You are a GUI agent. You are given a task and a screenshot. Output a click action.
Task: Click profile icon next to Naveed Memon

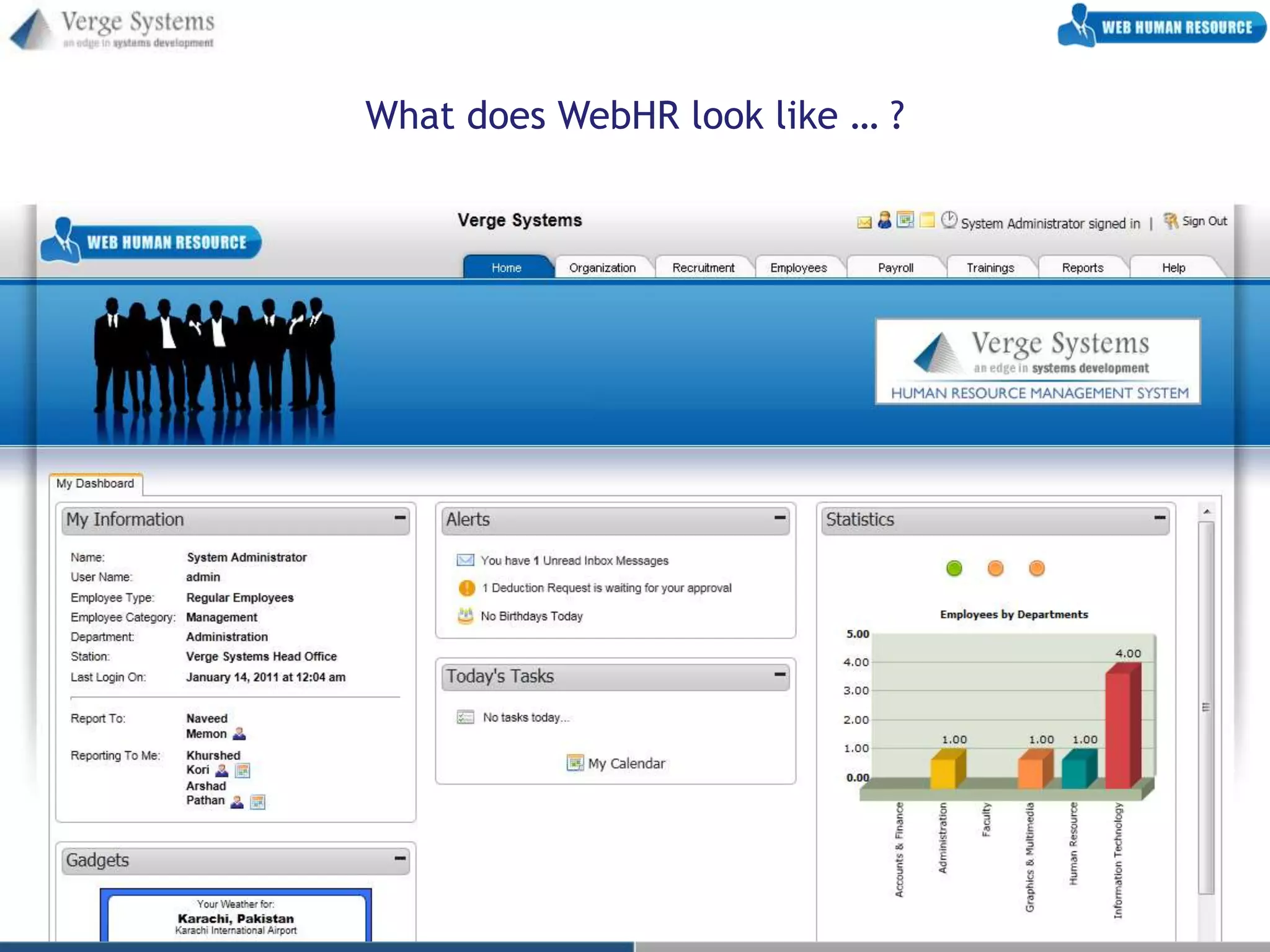click(239, 734)
